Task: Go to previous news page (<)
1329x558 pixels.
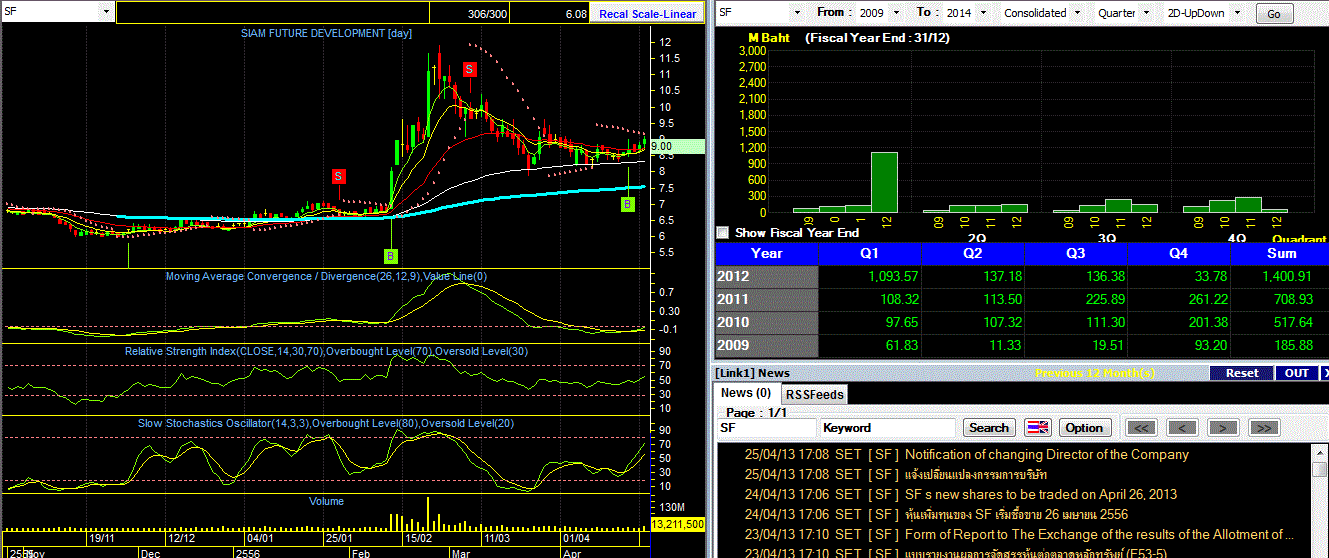Action: coord(1182,428)
